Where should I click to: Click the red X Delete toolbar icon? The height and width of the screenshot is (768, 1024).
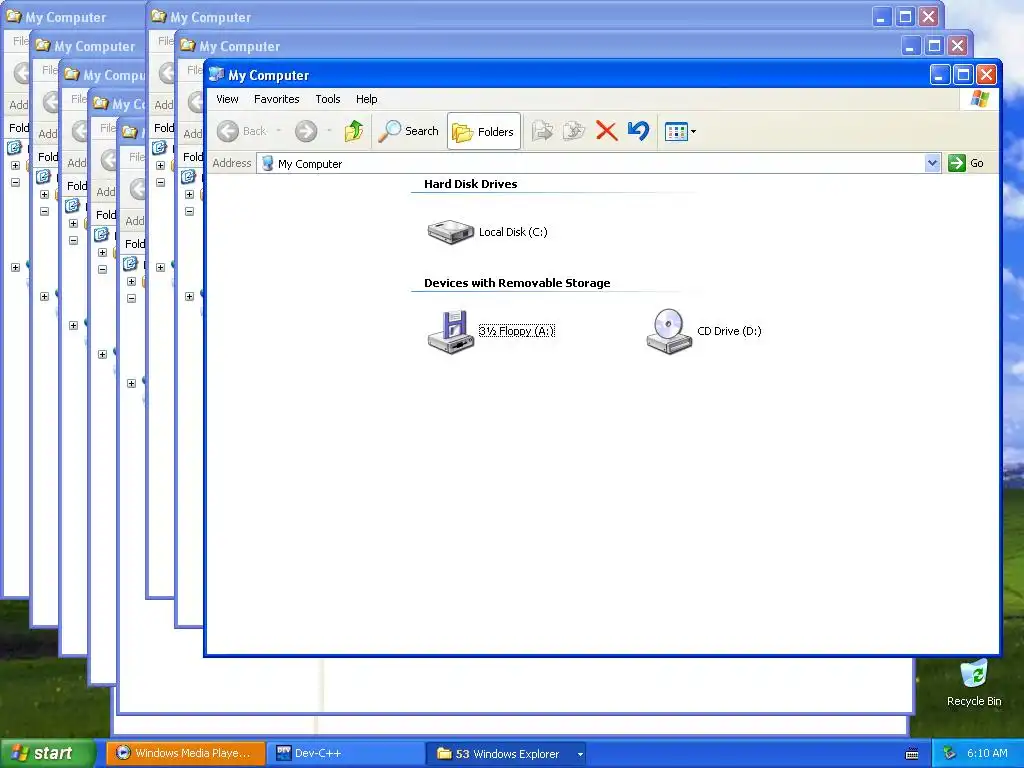click(x=607, y=131)
